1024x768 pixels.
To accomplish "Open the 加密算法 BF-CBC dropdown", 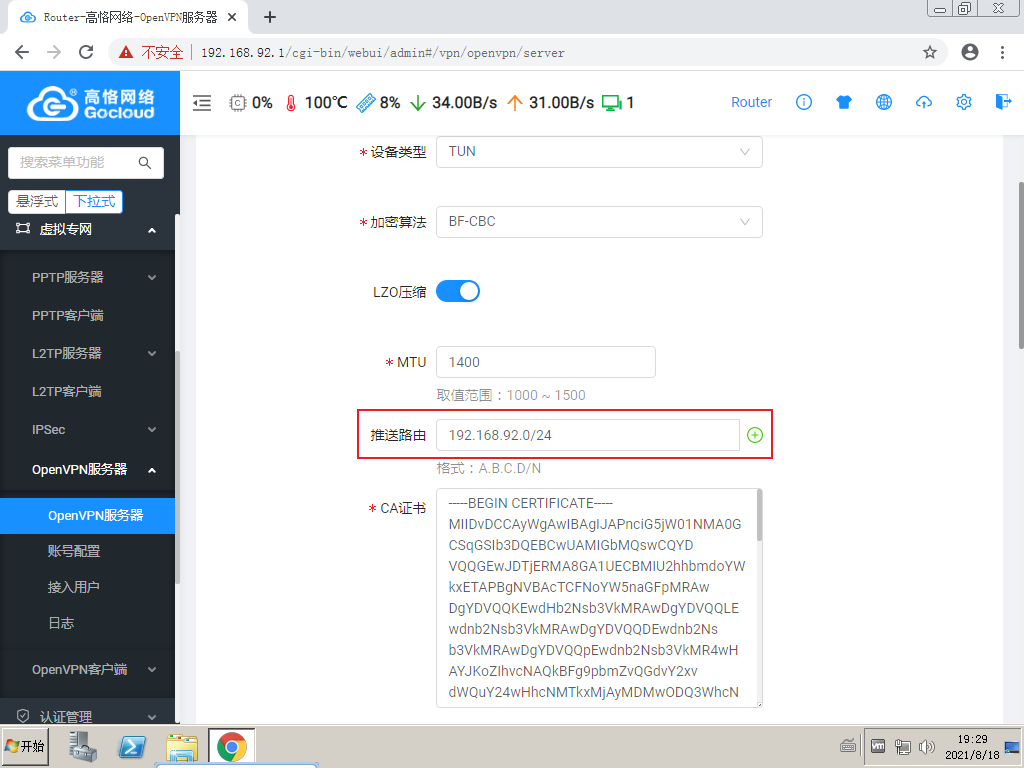I will tap(599, 222).
